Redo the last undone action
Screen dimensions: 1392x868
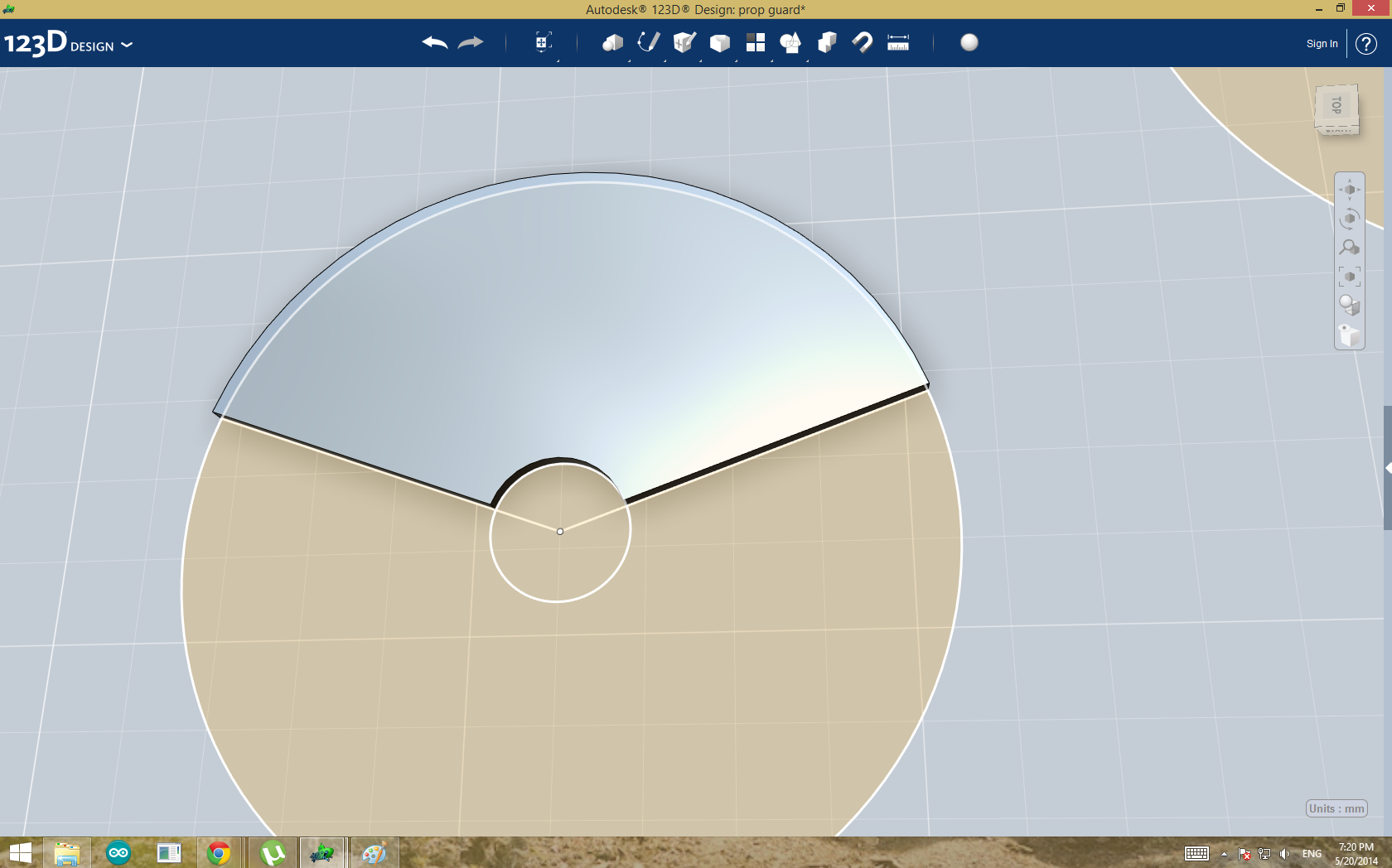tap(470, 43)
